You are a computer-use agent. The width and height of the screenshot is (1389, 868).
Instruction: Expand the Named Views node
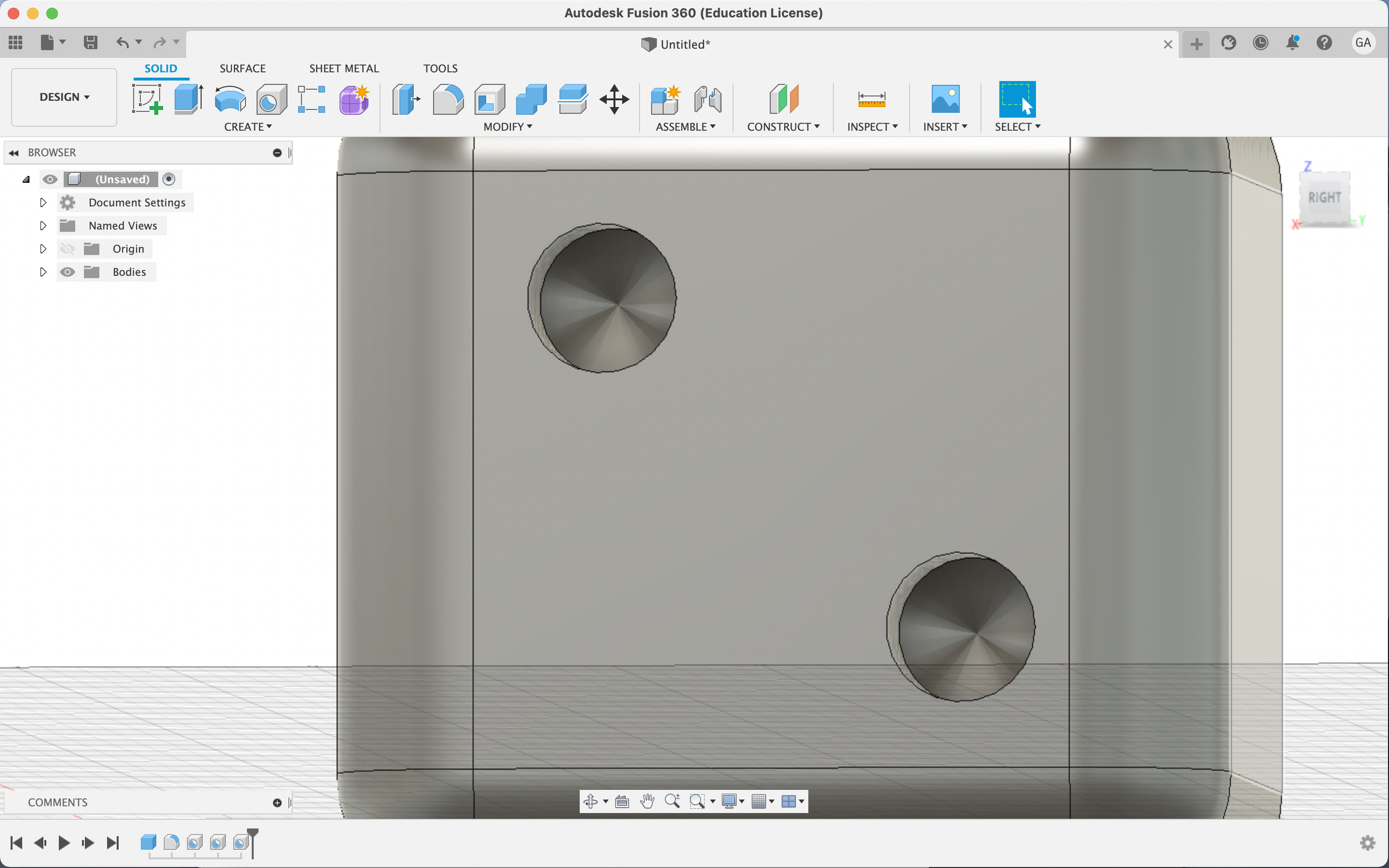click(43, 226)
